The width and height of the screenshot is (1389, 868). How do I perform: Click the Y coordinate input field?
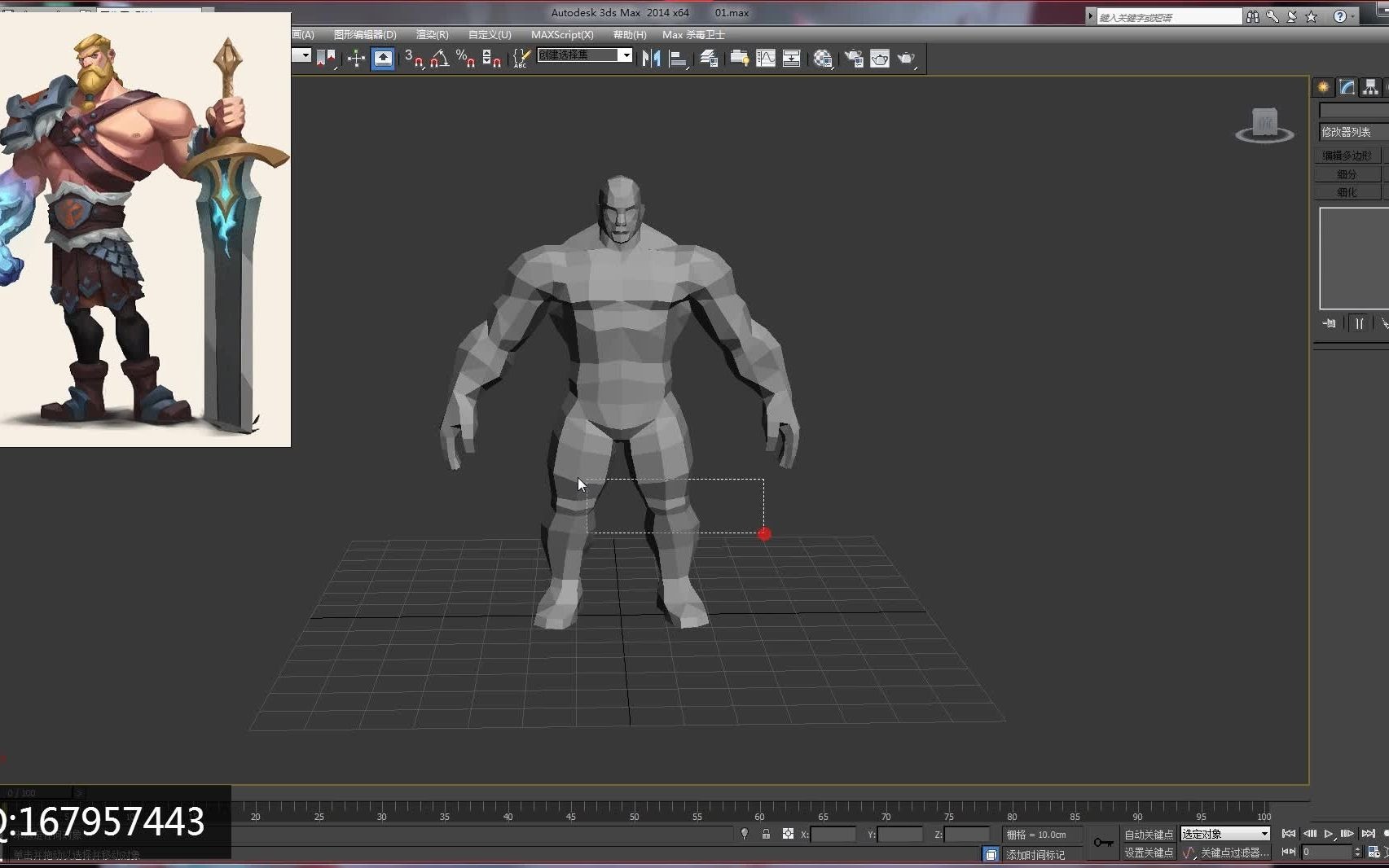click(x=900, y=834)
